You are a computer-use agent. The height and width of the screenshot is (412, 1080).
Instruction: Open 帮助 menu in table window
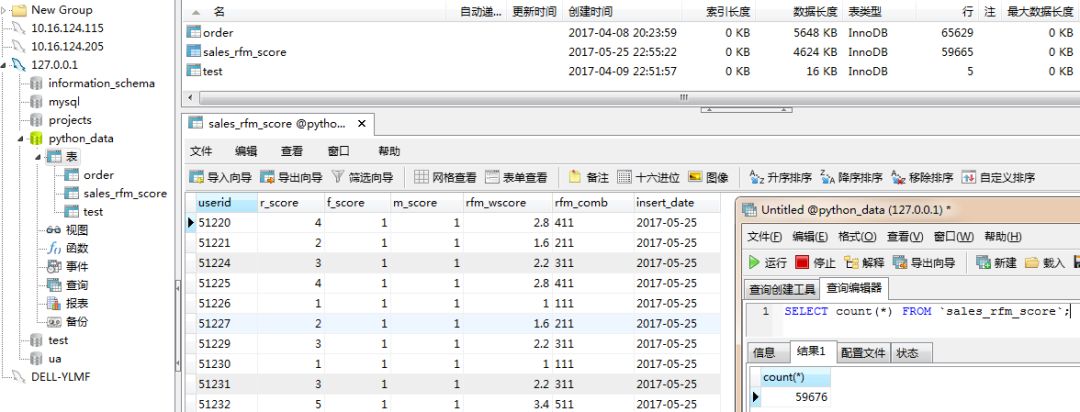pyautogui.click(x=389, y=151)
